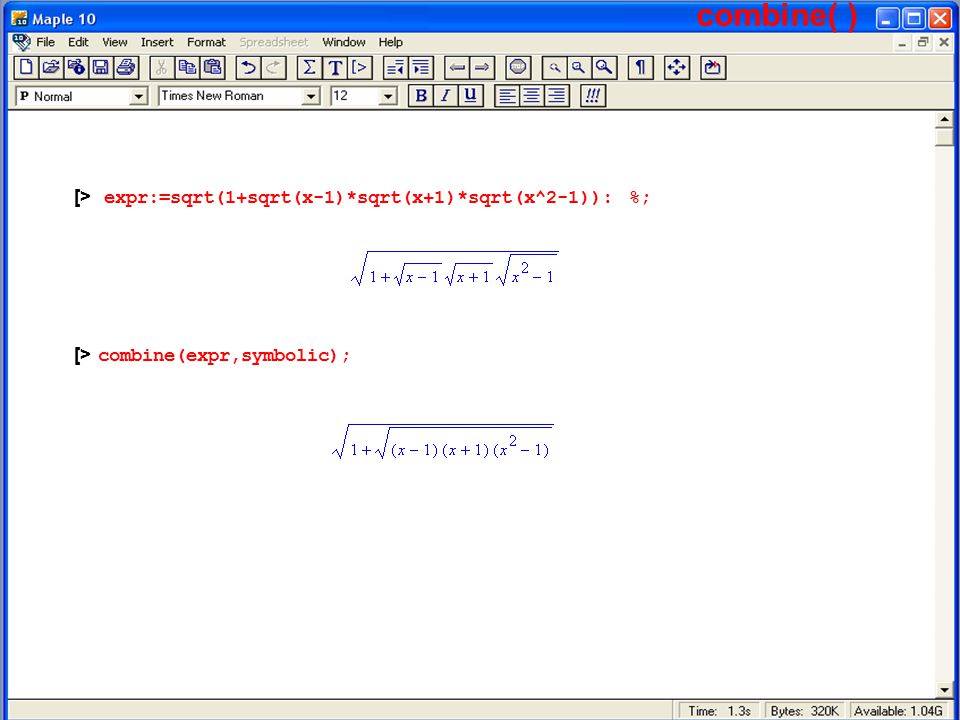Restart the Maple kernel with the restart icon

(713, 67)
